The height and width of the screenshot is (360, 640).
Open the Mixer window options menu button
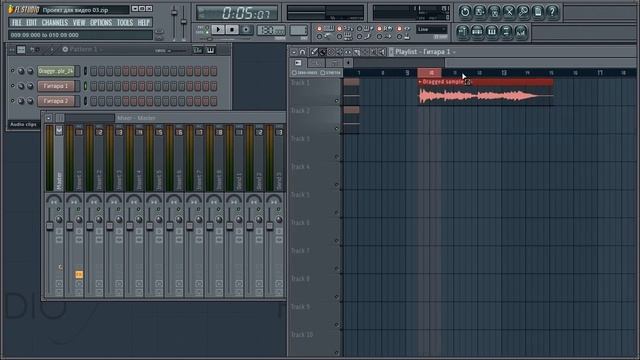point(49,118)
